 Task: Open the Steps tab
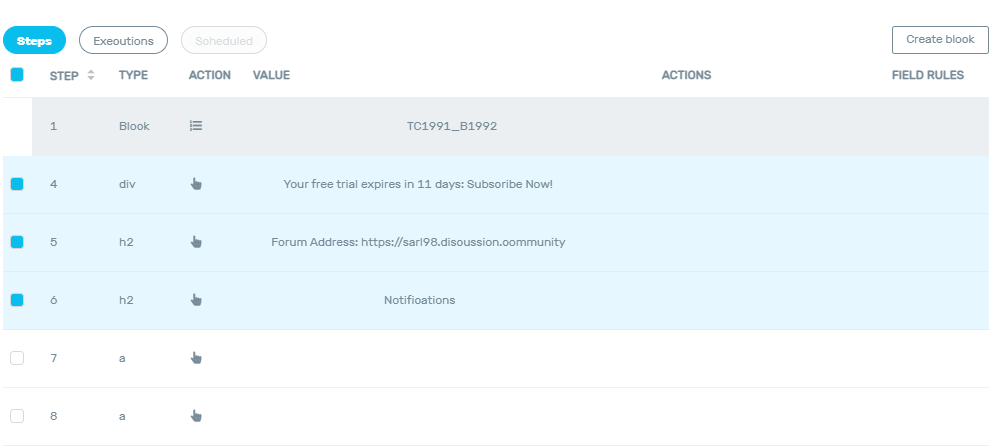[34, 41]
